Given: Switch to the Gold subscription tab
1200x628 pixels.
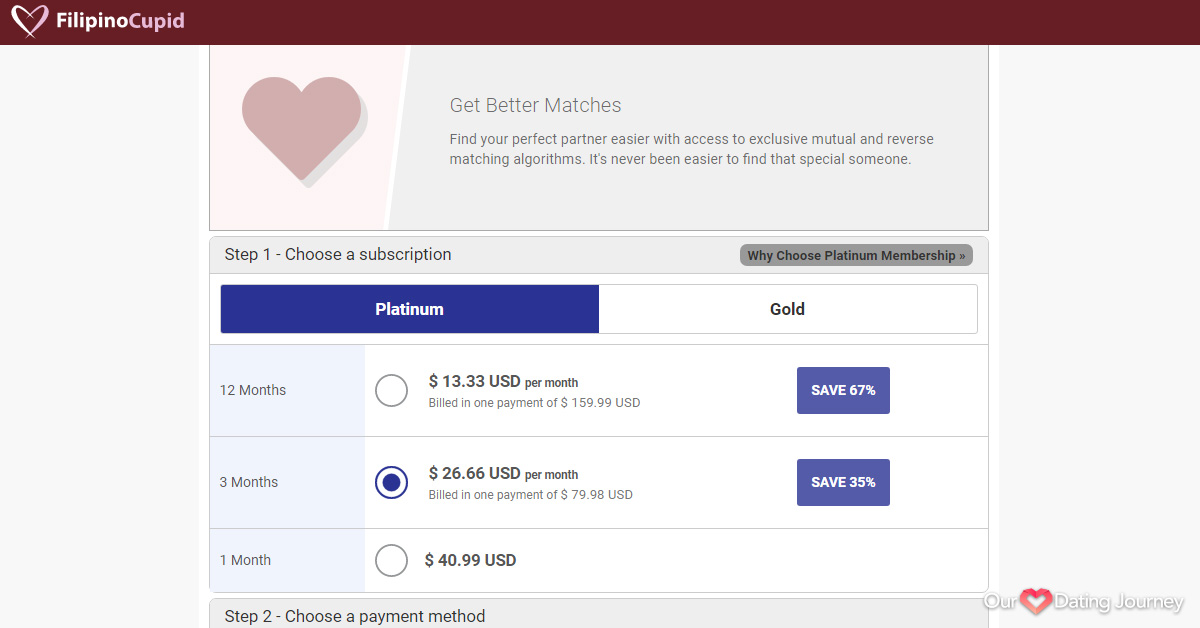Looking at the screenshot, I should (x=787, y=309).
